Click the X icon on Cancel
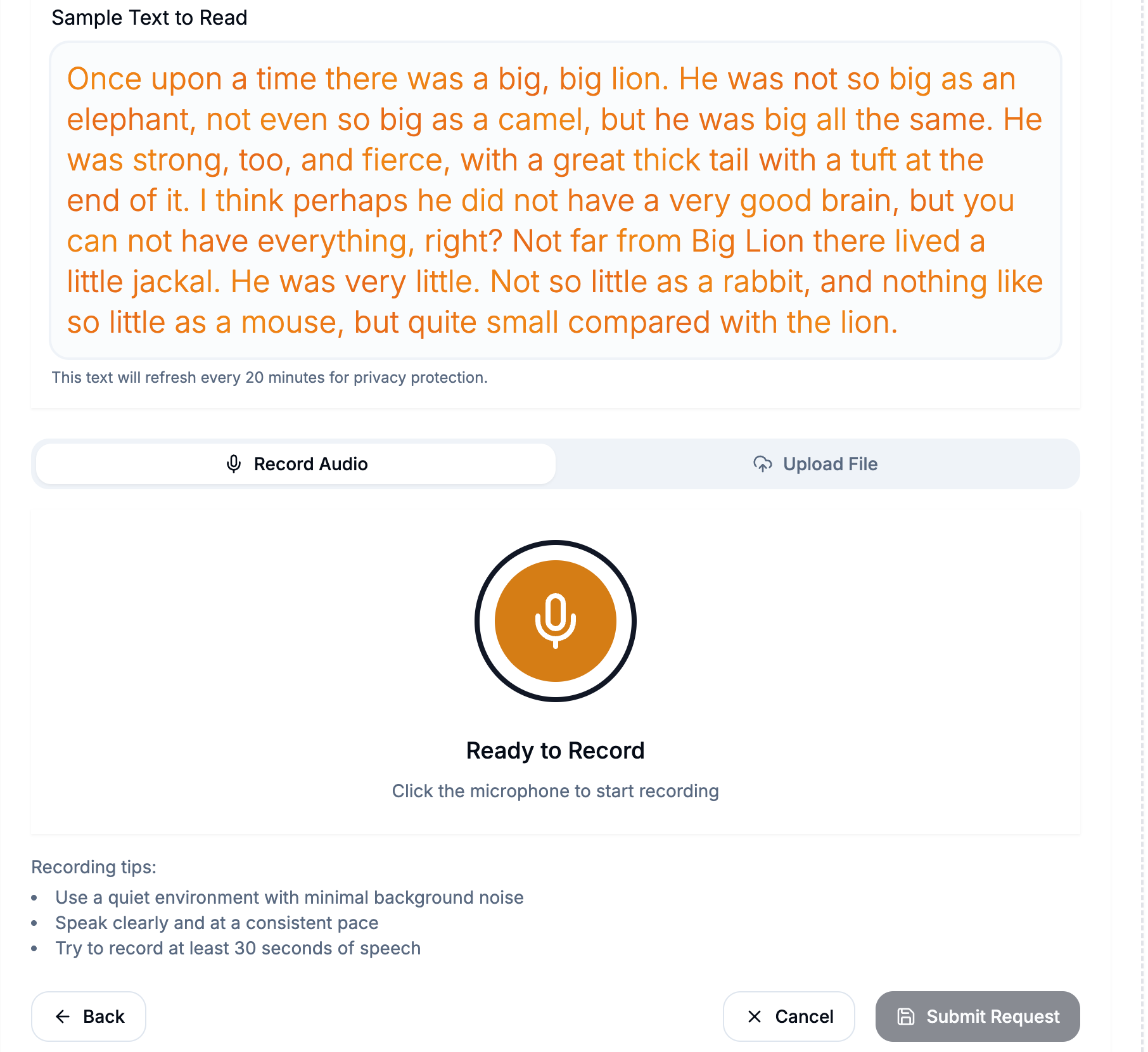This screenshot has height=1052, width=1148. (754, 1017)
